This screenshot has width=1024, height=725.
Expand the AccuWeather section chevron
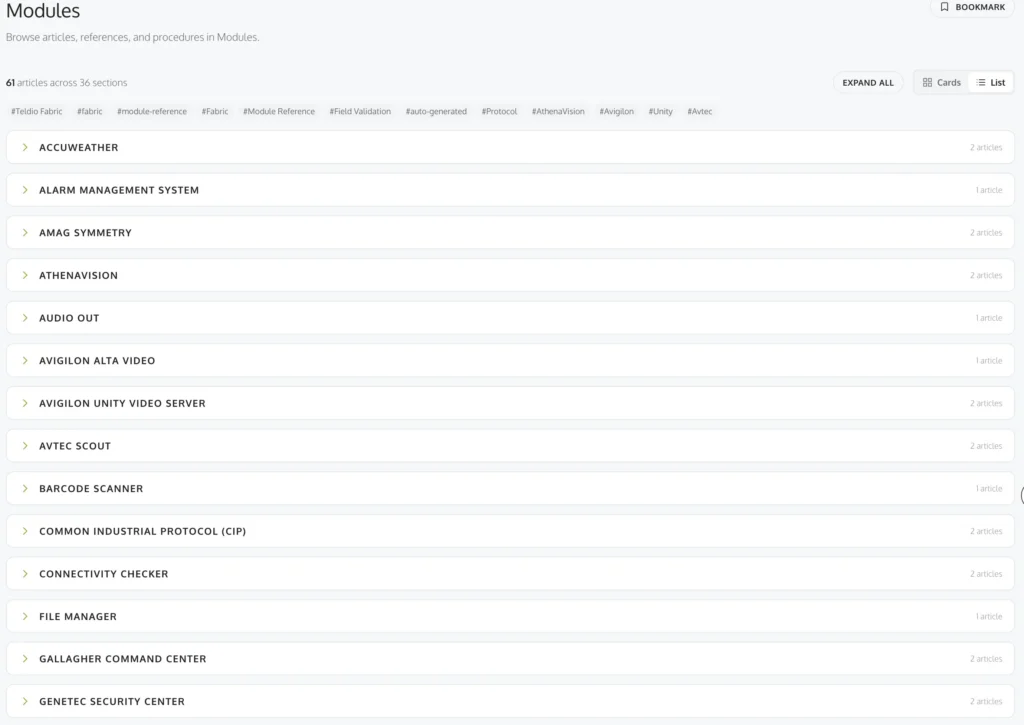25,148
